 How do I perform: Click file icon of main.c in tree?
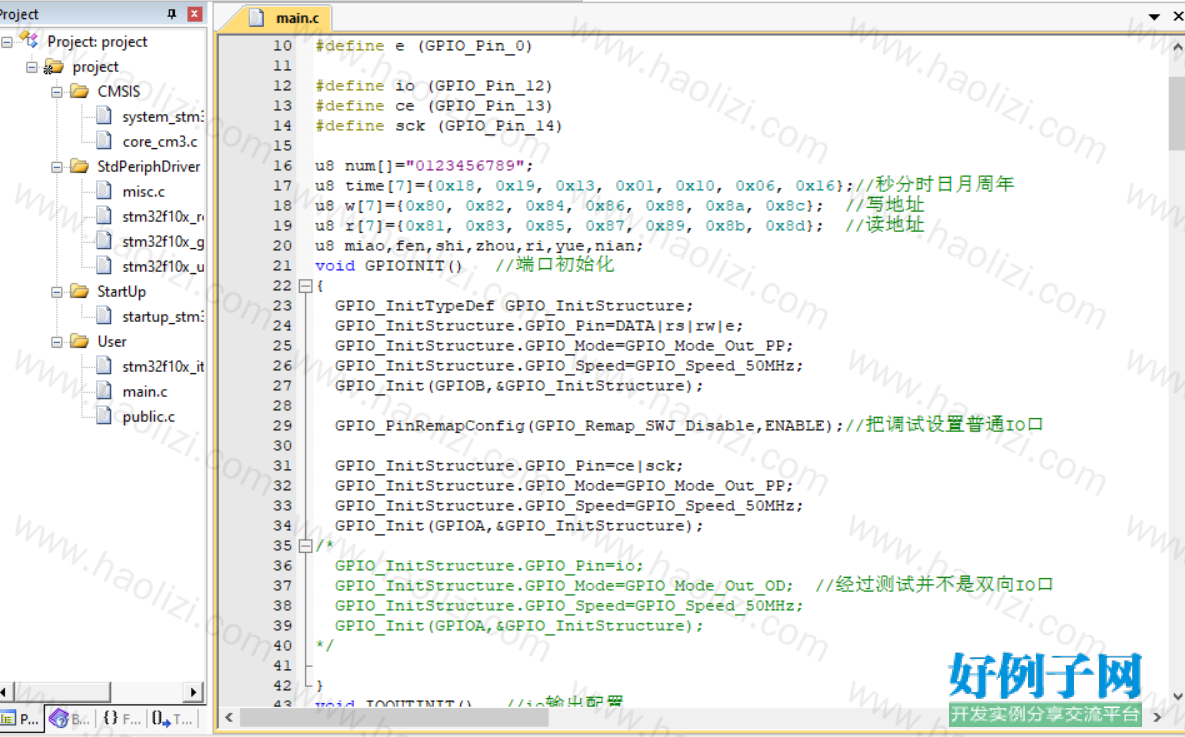point(104,392)
